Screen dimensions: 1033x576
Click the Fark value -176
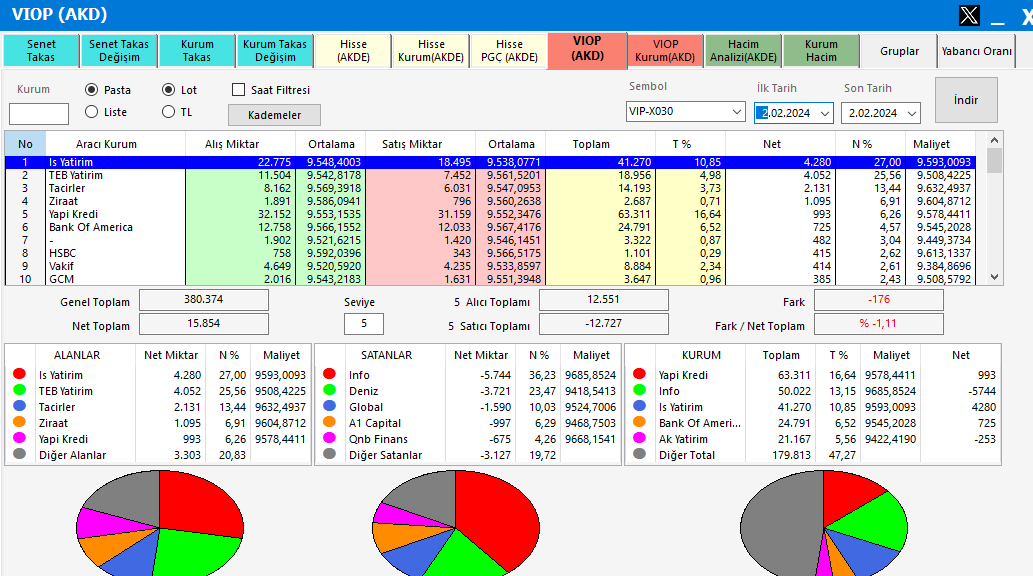click(879, 299)
